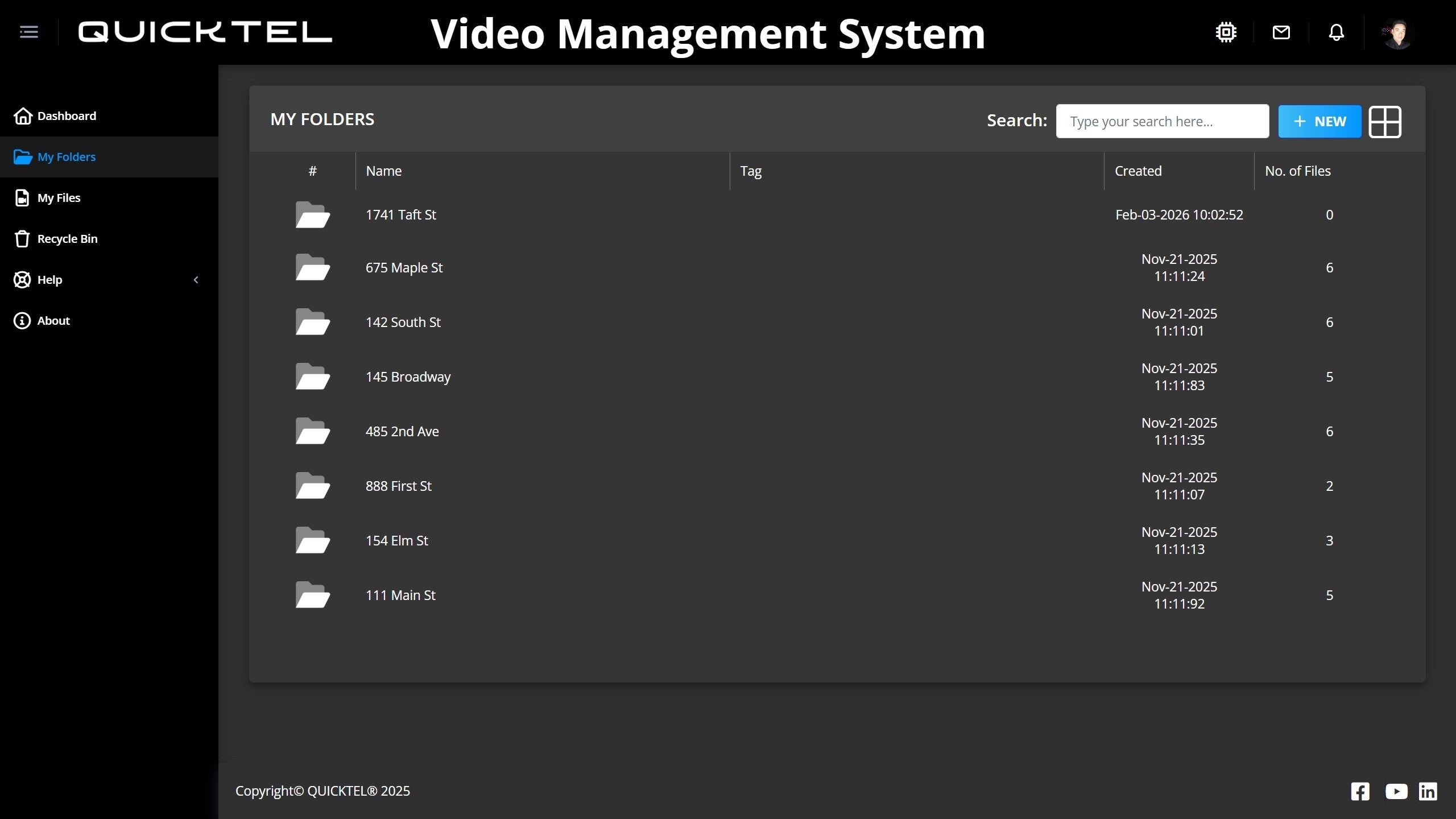Go to Dashboard in sidebar
1456x819 pixels.
click(67, 116)
